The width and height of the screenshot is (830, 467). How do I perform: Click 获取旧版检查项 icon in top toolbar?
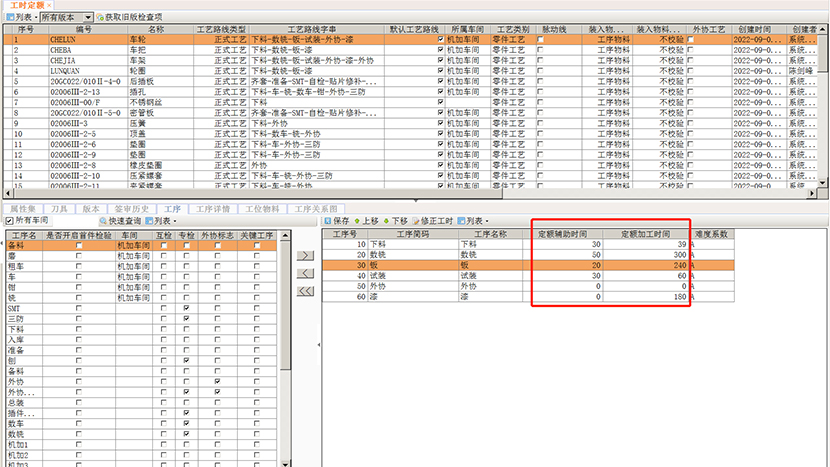pyautogui.click(x=101, y=17)
